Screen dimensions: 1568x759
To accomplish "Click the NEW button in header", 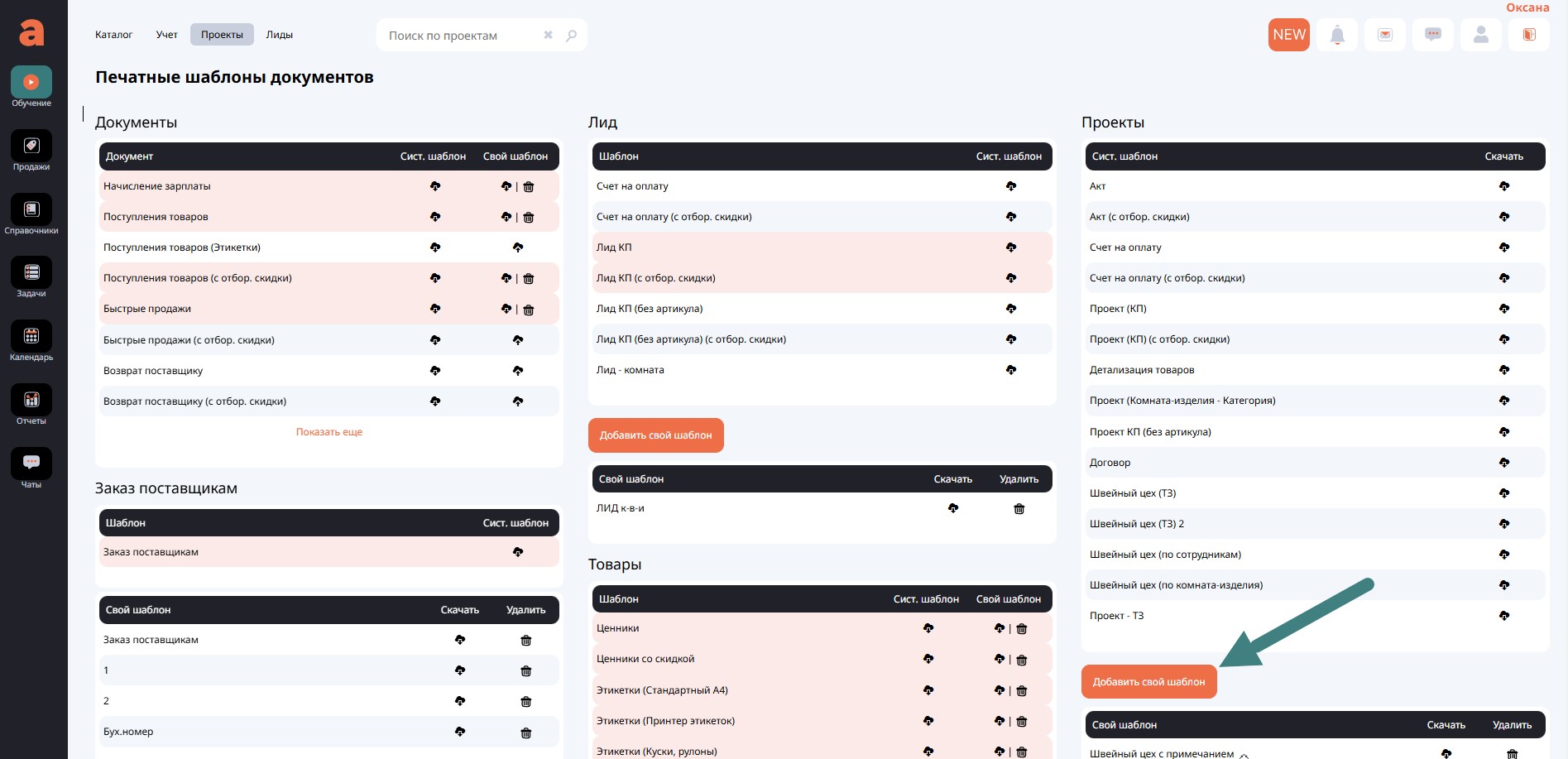I will click(x=1288, y=35).
